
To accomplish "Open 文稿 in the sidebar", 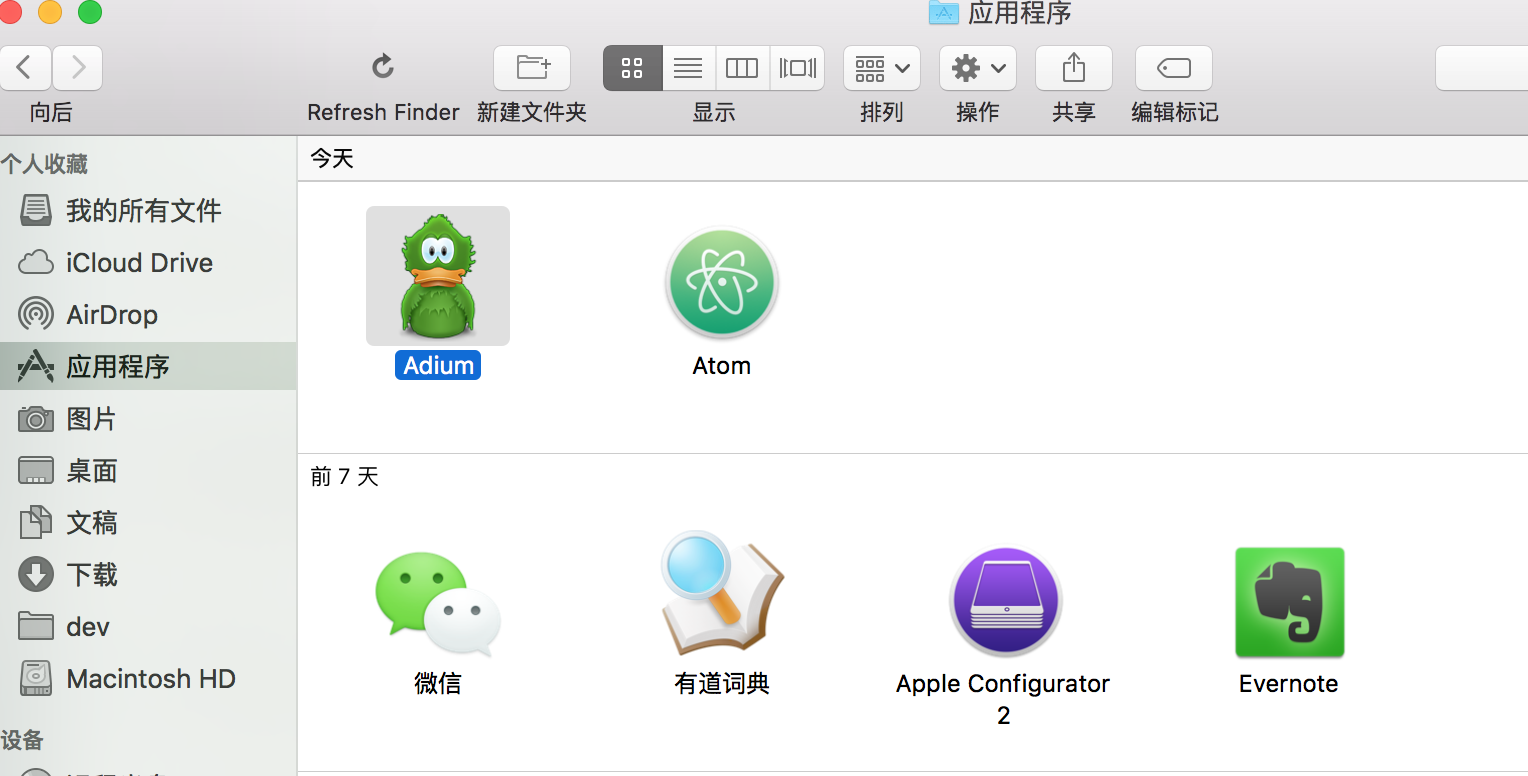I will [x=148, y=523].
